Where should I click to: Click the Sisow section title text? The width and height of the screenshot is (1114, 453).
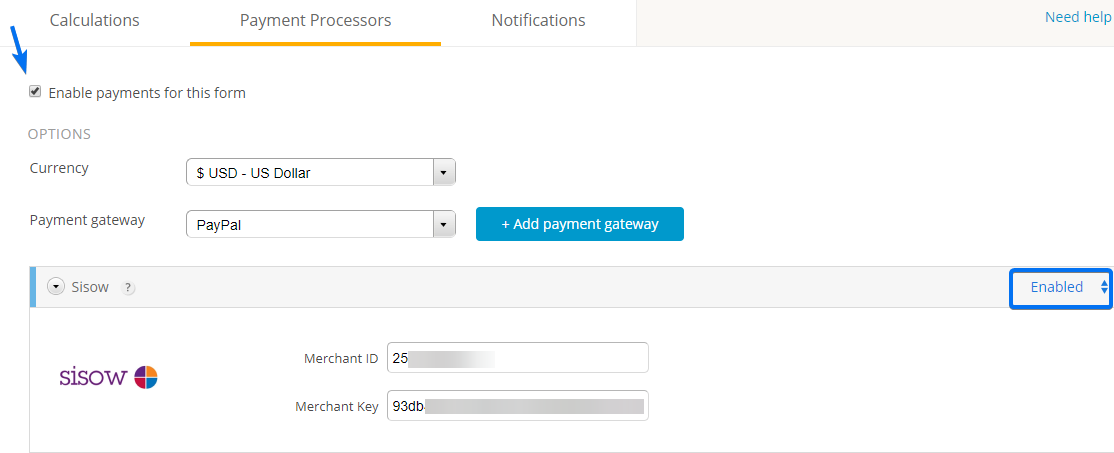(90, 287)
